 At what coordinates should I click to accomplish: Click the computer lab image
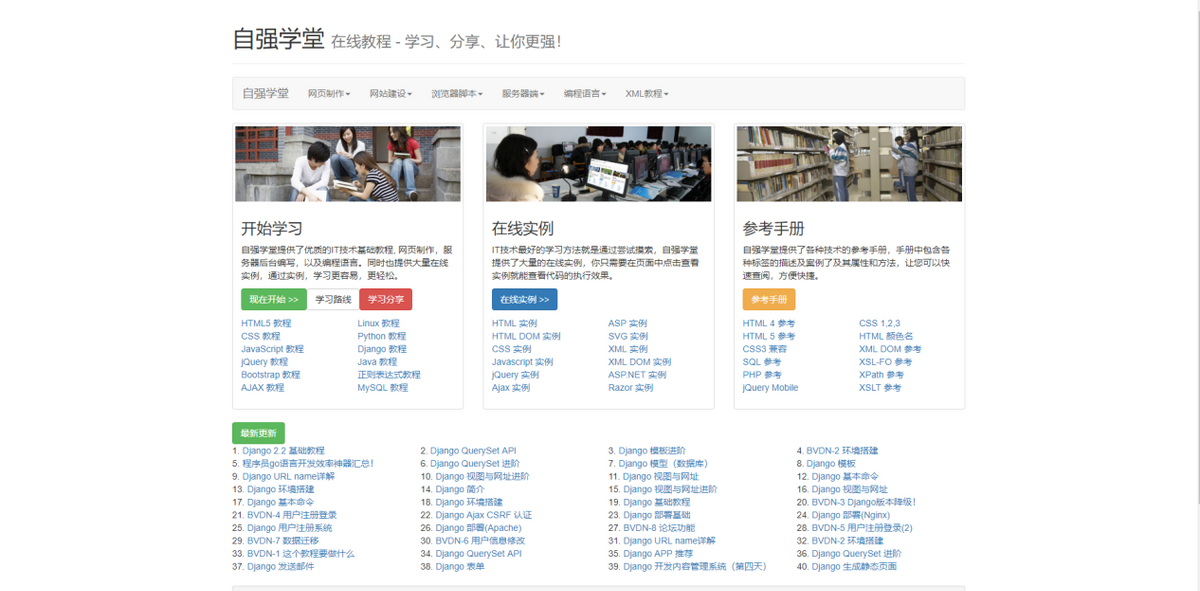pos(599,164)
